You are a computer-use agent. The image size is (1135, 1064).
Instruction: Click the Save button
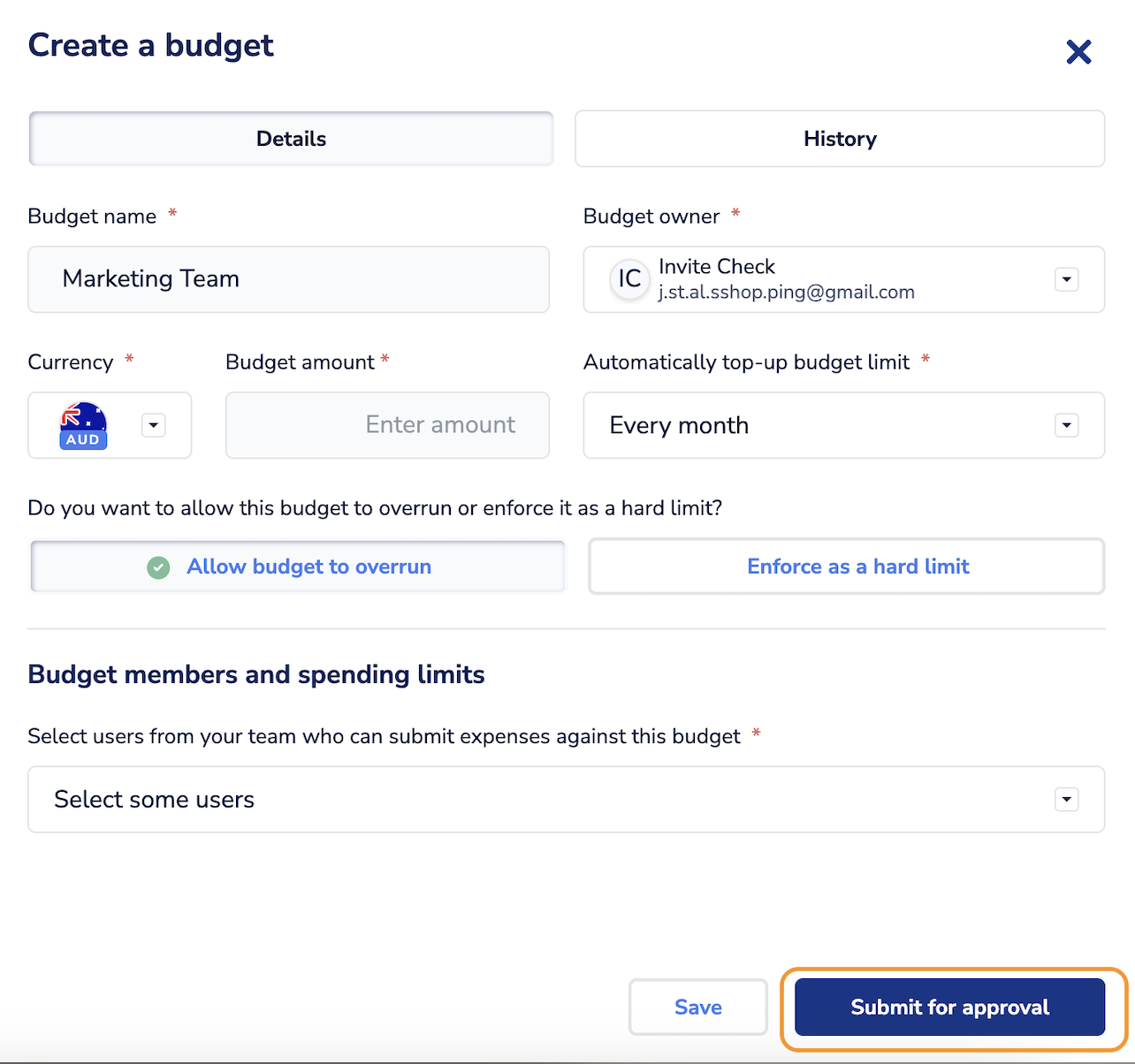point(697,1007)
